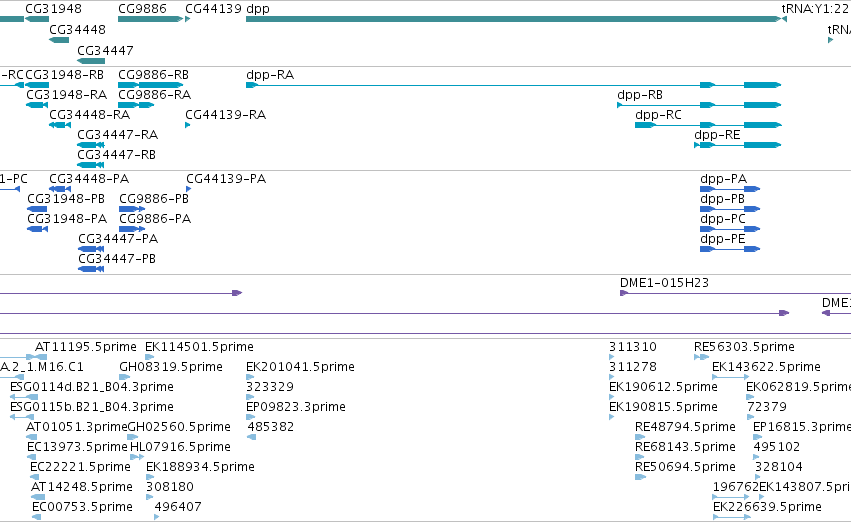Select transcript CG9886-RA

click(x=136, y=105)
